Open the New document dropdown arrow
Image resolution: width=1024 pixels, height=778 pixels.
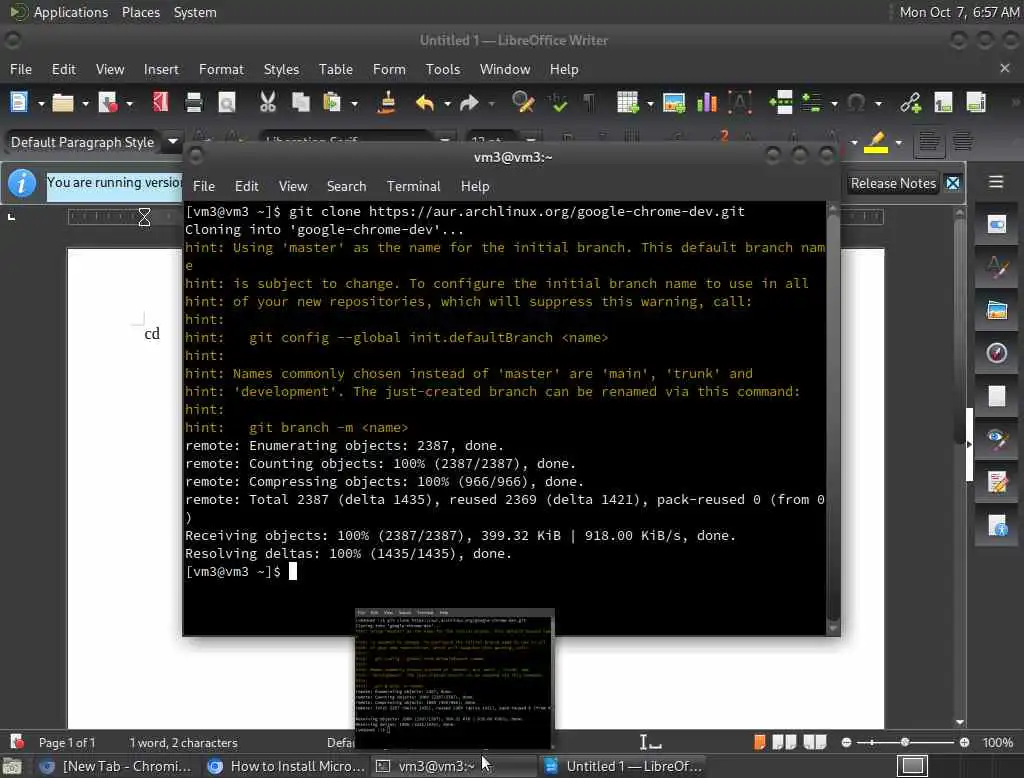(40, 103)
